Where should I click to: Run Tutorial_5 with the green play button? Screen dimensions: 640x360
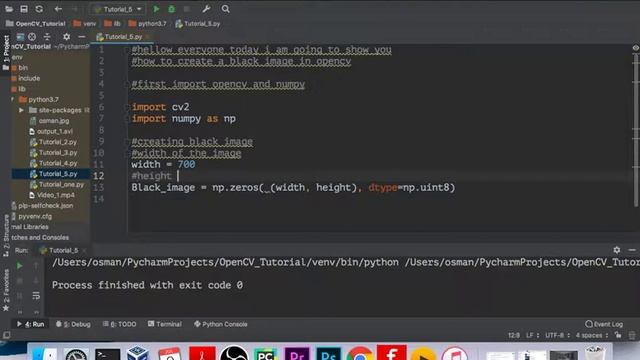coord(156,9)
